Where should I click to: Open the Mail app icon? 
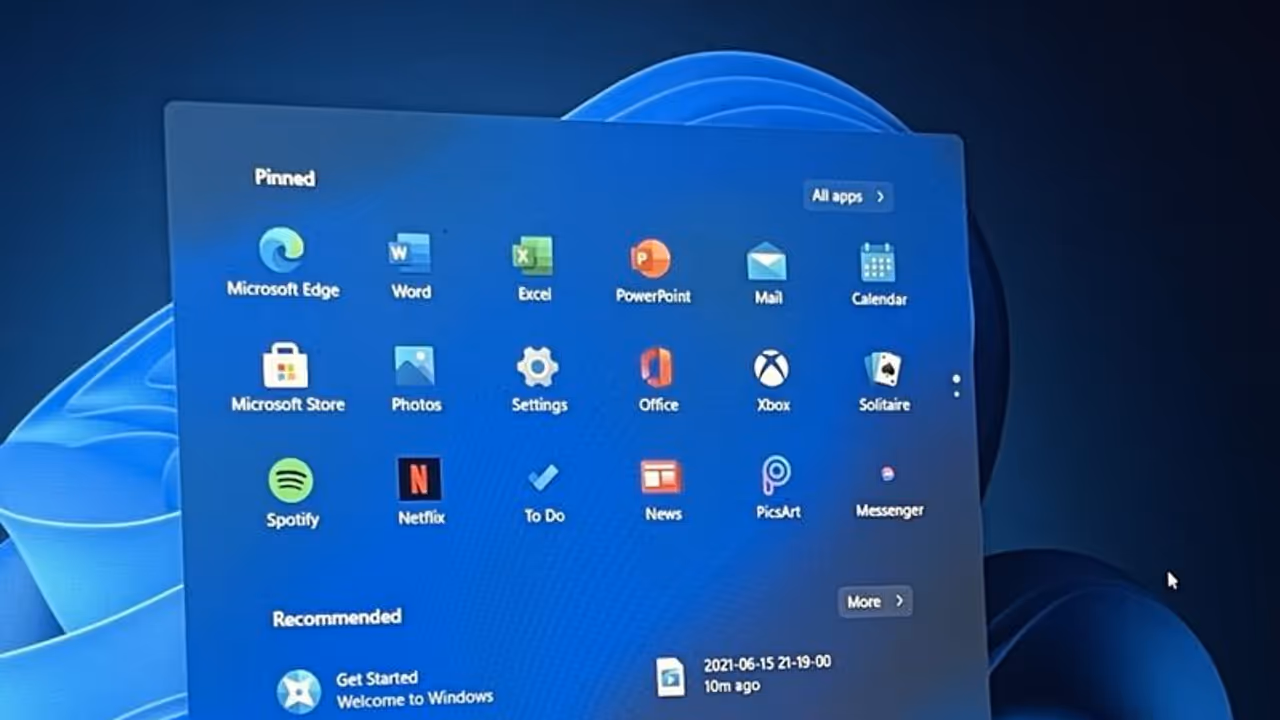click(x=767, y=262)
